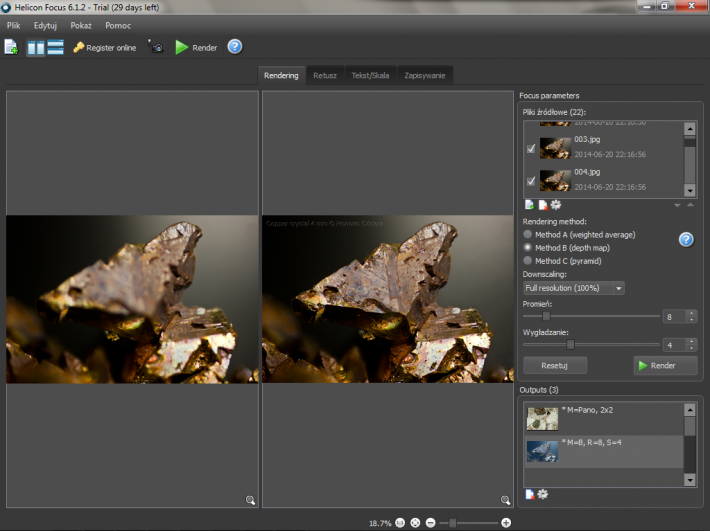Remove source image icon below file list

pyautogui.click(x=542, y=205)
